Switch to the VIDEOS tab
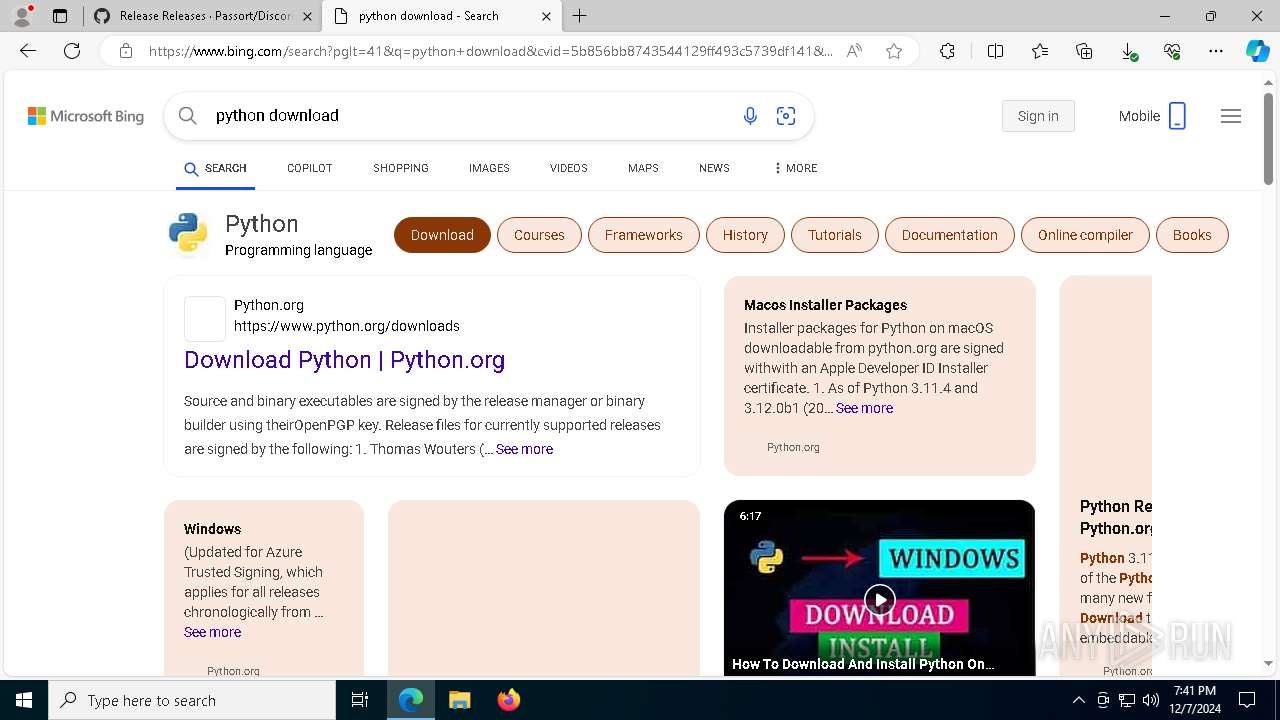 click(568, 168)
